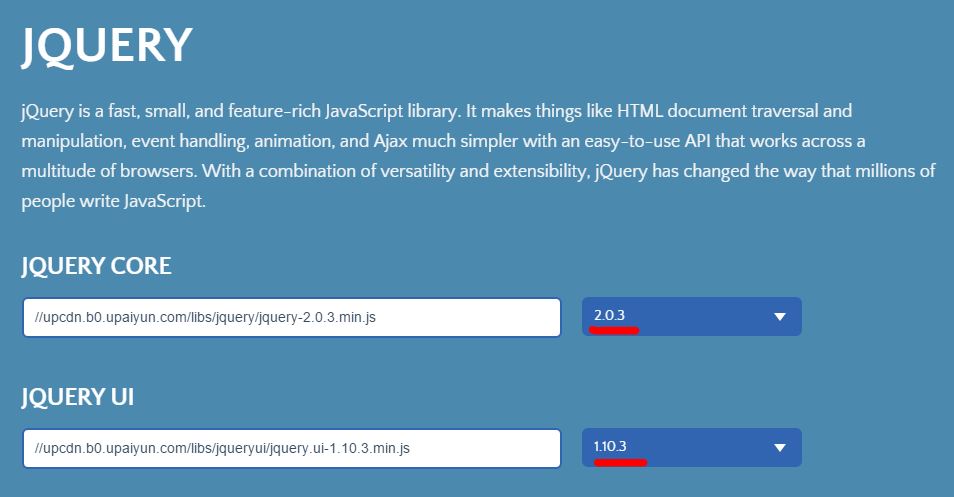Click 'multitude of browsers' in description
The width and height of the screenshot is (954, 497).
(x=109, y=171)
